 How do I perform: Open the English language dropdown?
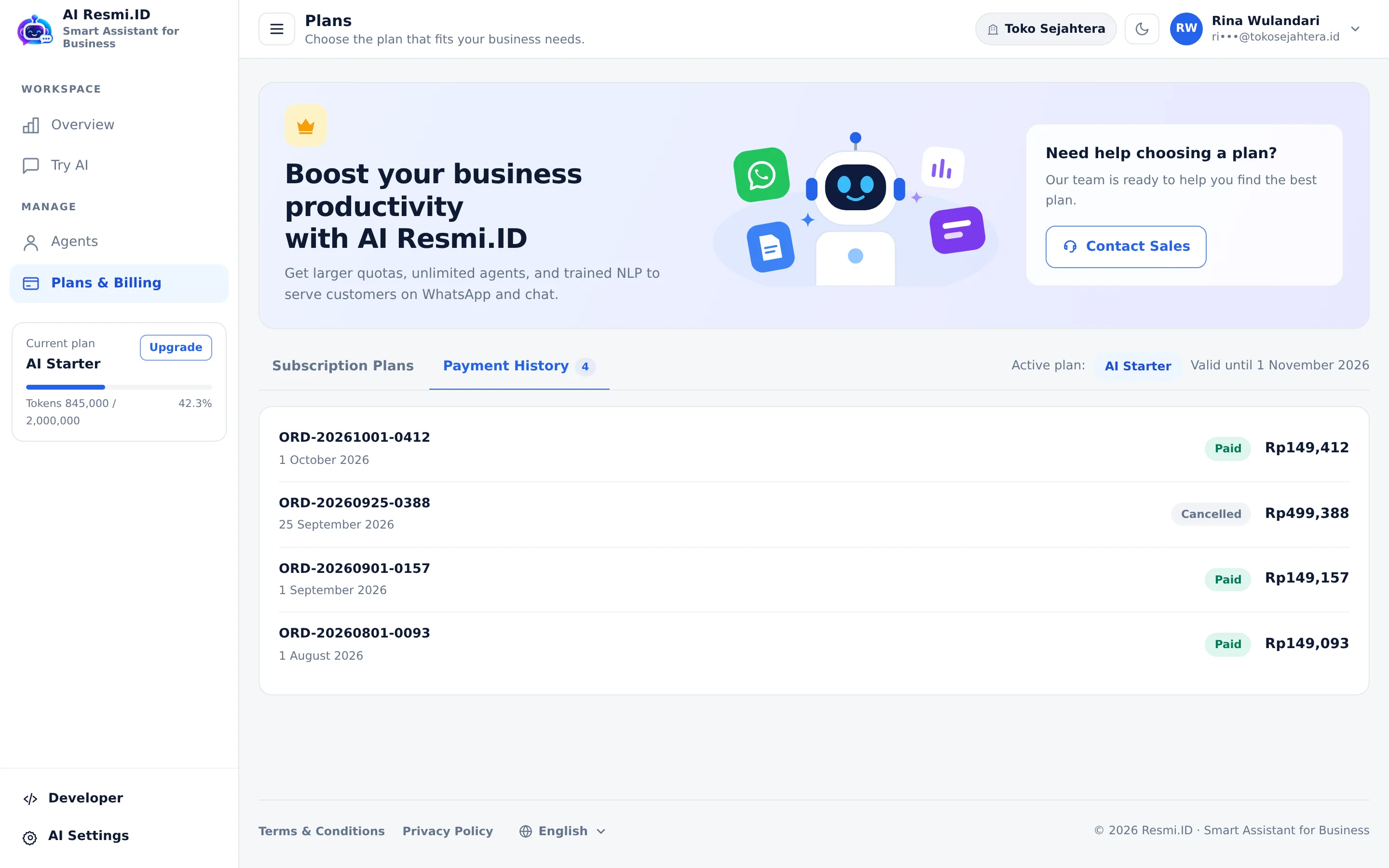point(562,831)
